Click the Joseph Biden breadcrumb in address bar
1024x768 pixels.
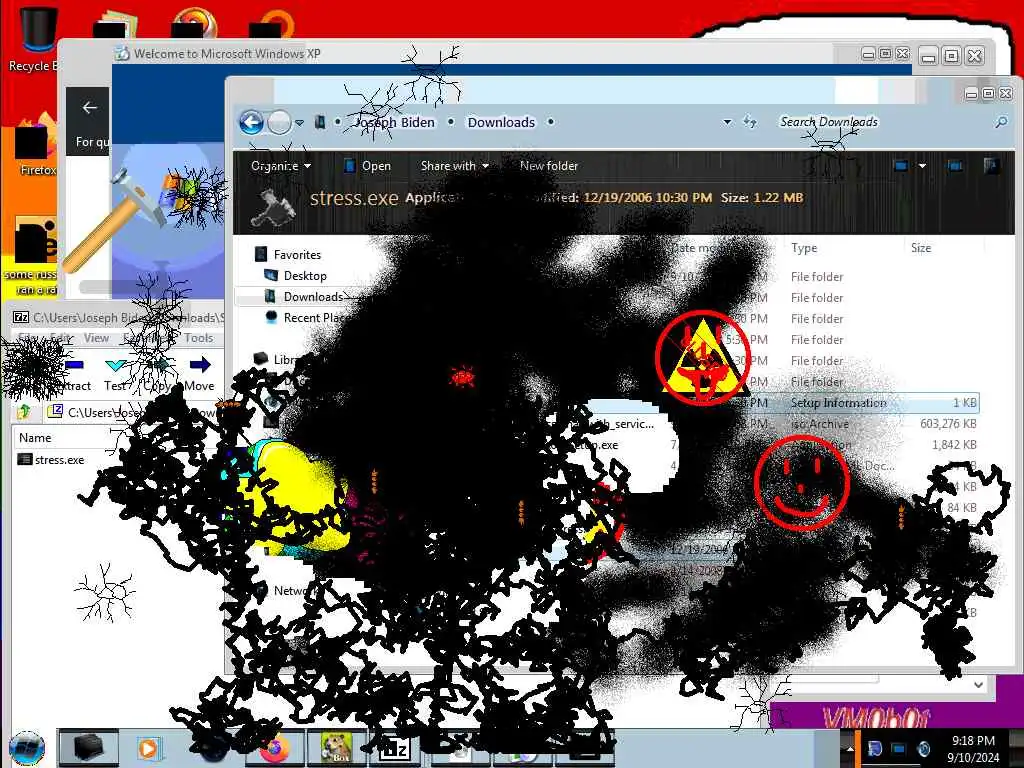click(x=394, y=122)
